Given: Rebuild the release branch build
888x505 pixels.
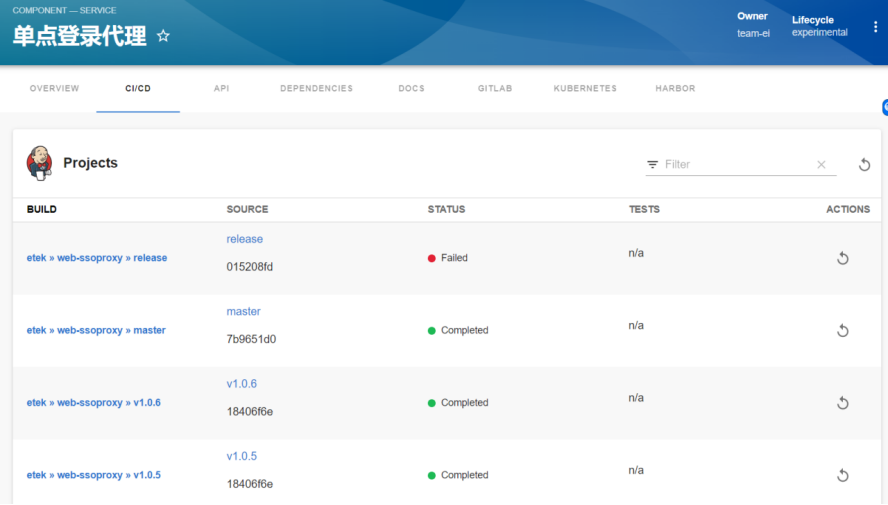Looking at the screenshot, I should click(x=842, y=258).
